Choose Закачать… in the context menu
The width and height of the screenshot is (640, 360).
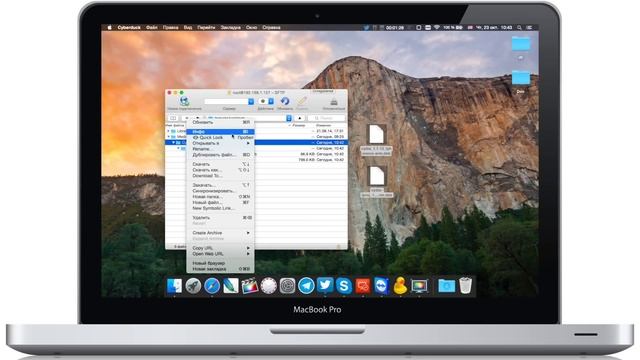coord(220,185)
